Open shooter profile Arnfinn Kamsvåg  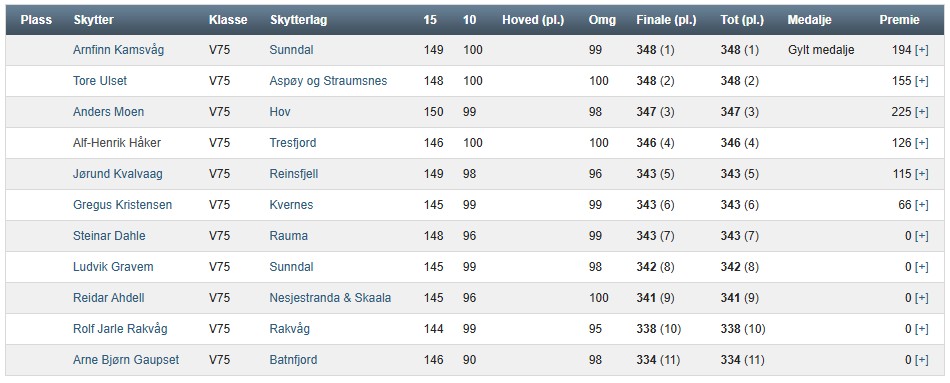(118, 50)
